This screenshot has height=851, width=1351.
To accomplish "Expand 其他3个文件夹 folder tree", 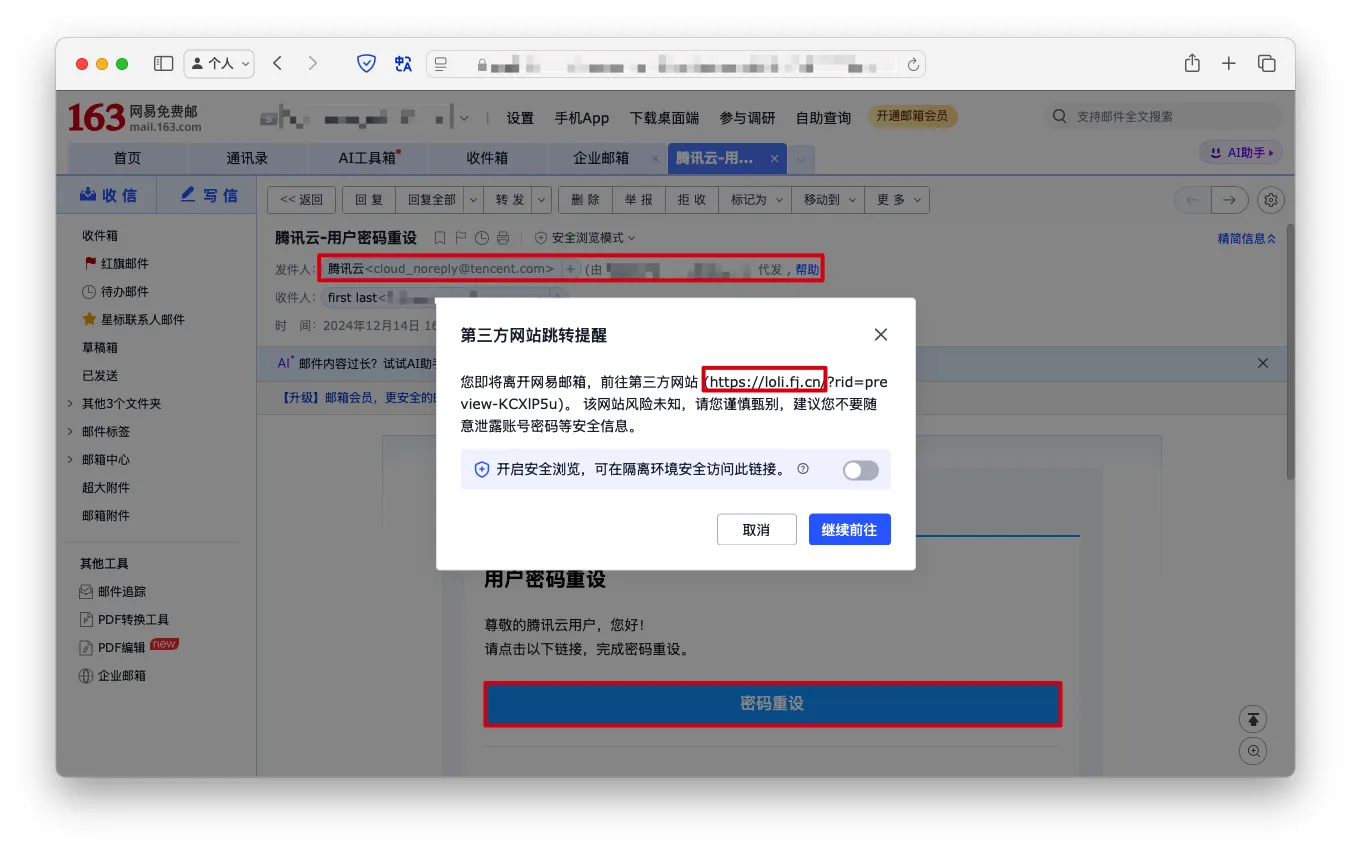I will point(70,404).
